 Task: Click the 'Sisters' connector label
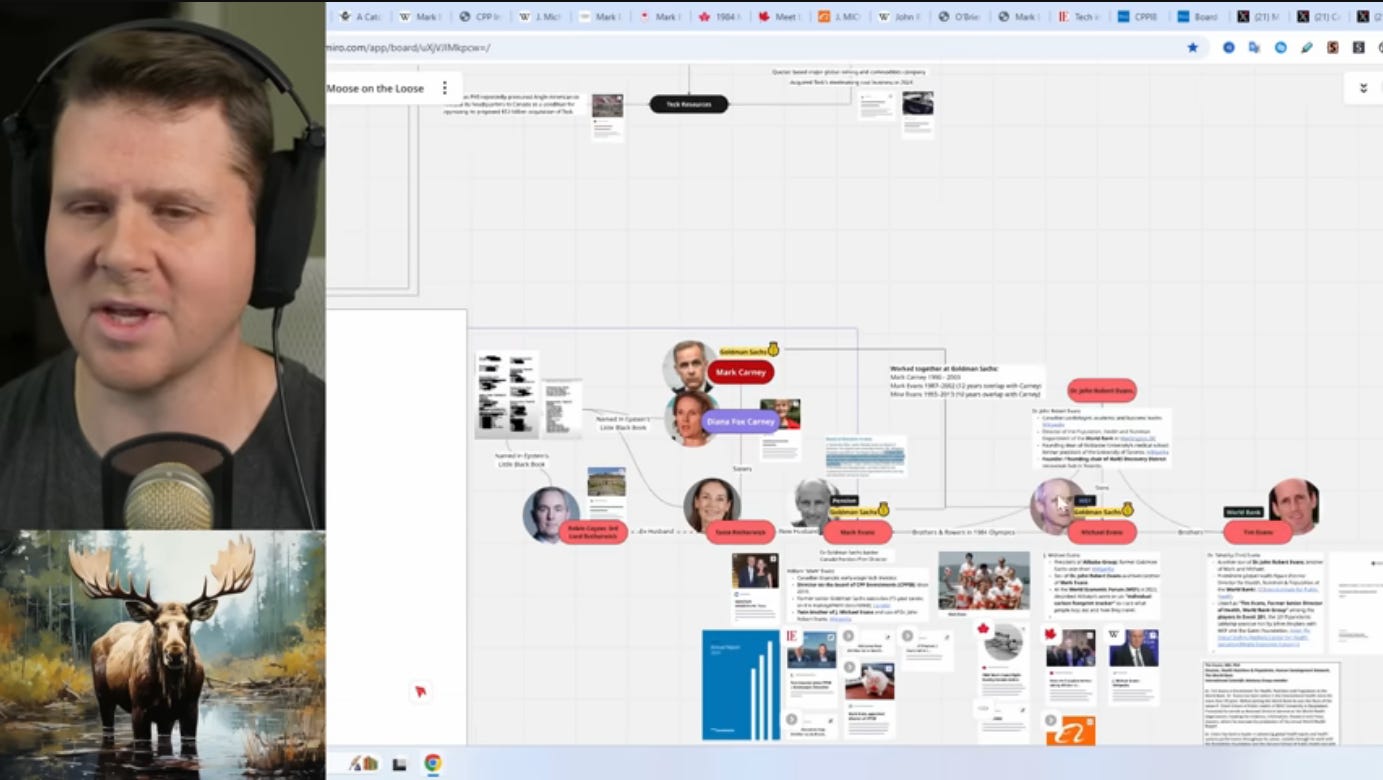click(x=741, y=468)
